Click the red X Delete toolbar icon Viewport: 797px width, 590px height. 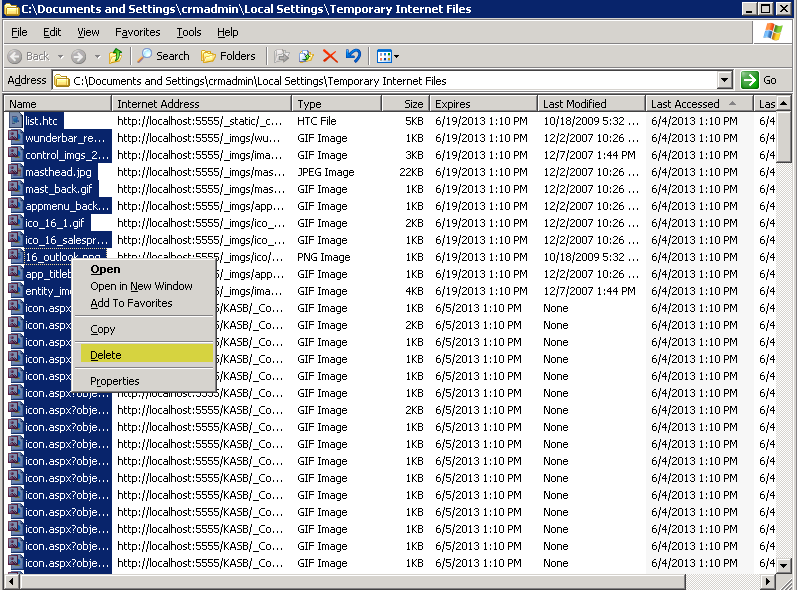330,56
